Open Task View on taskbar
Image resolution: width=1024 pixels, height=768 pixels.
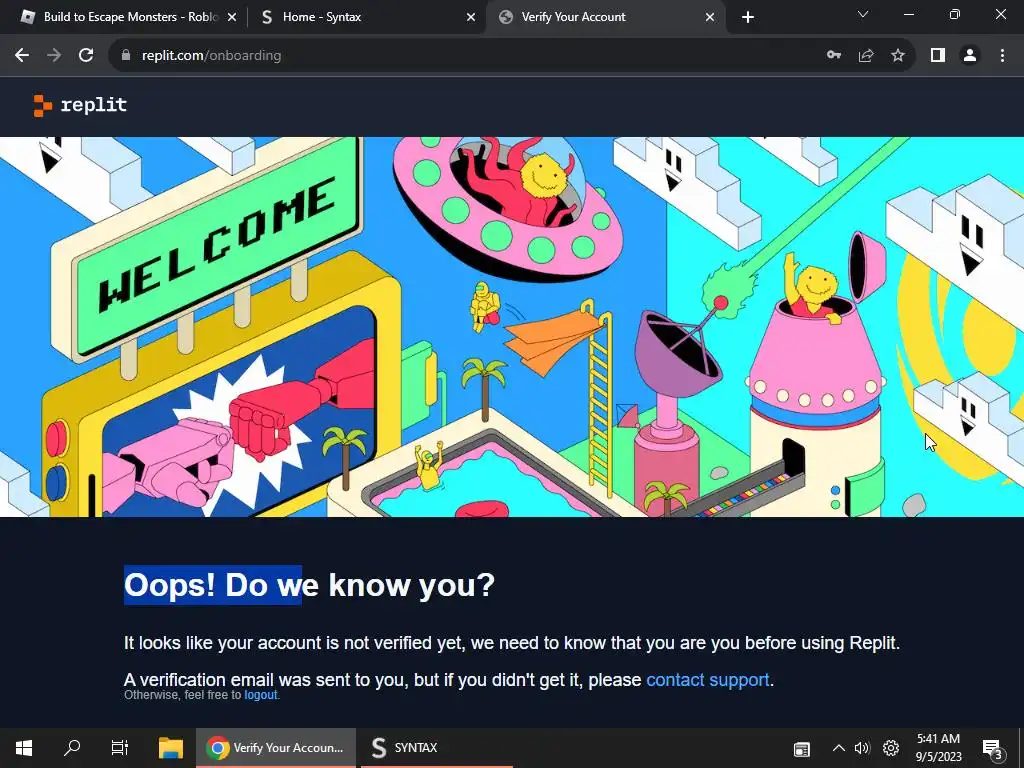coord(120,748)
